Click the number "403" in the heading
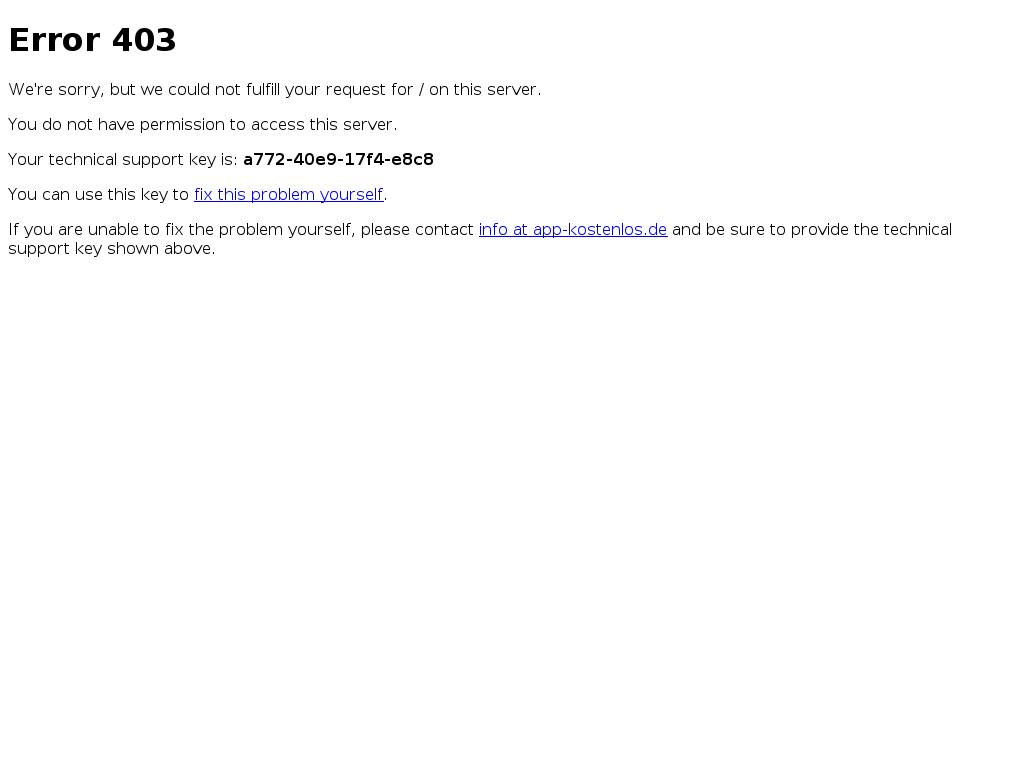 click(144, 40)
